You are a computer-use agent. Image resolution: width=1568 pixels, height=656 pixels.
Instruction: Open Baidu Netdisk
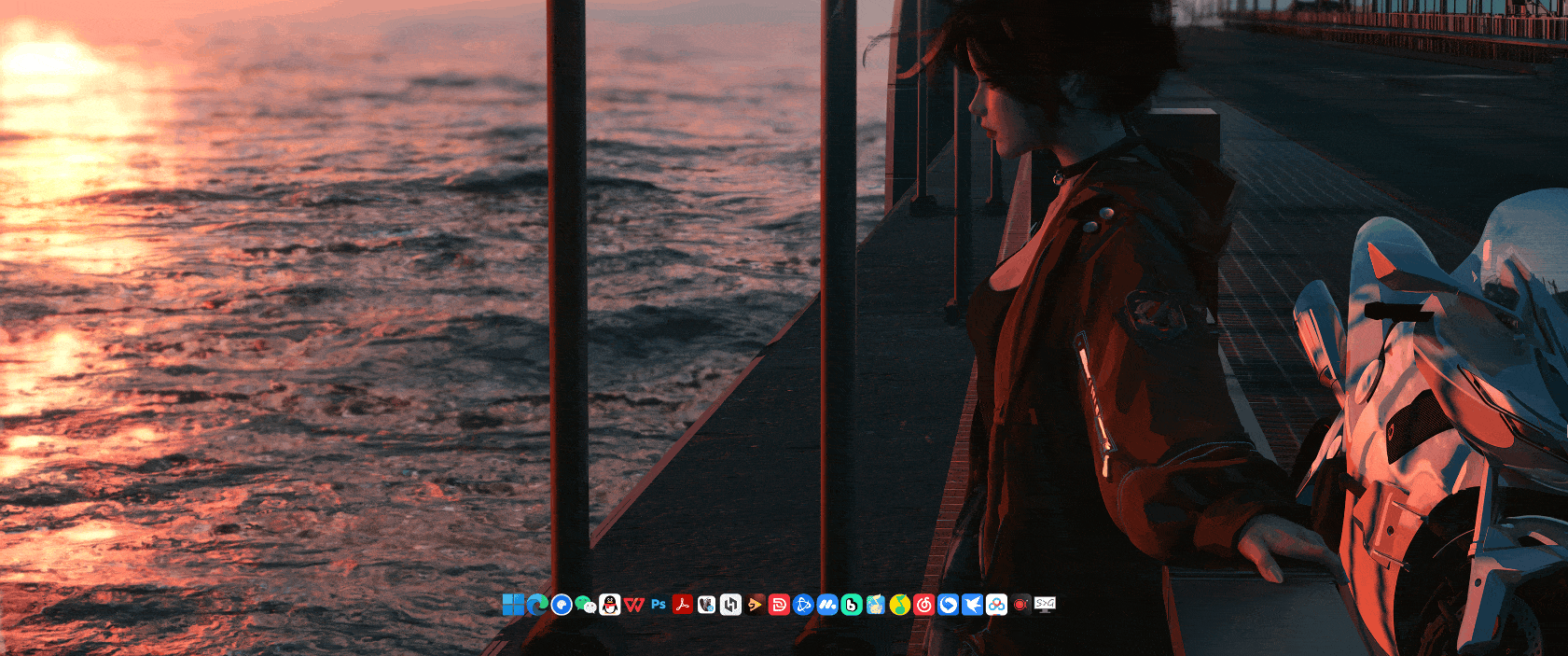coord(997,605)
